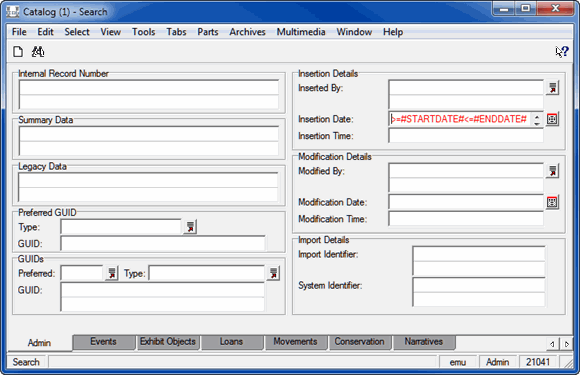Image resolution: width=580 pixels, height=375 pixels.
Task: Switch to the Movements tab
Action: click(296, 342)
